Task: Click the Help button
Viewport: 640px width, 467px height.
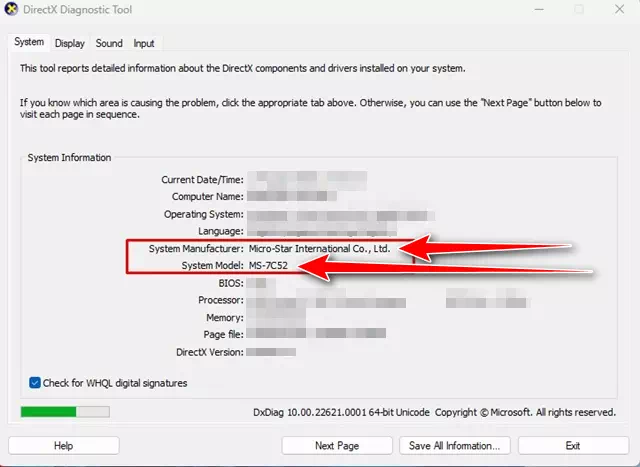Action: click(64, 445)
